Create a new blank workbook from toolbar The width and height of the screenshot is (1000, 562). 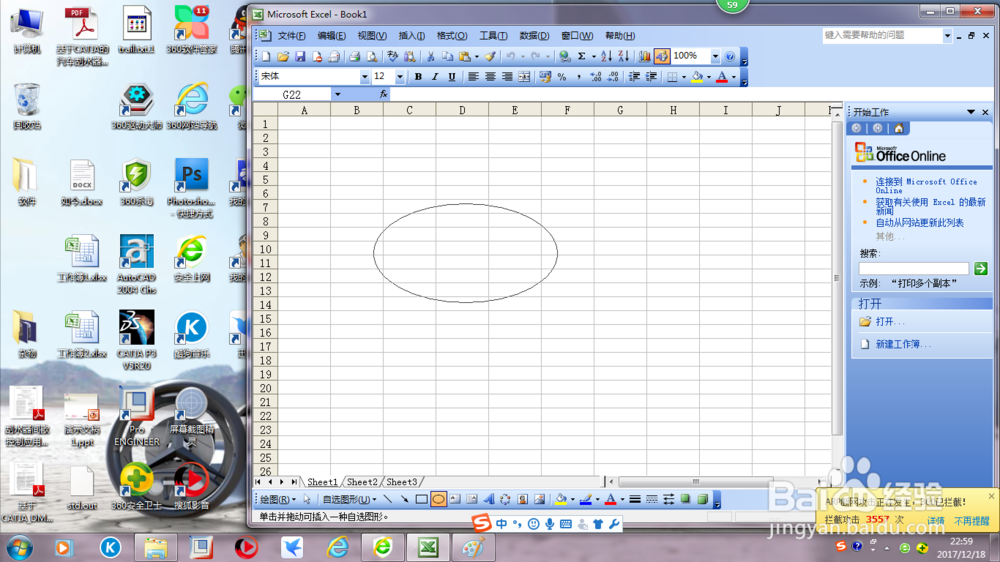(266, 57)
